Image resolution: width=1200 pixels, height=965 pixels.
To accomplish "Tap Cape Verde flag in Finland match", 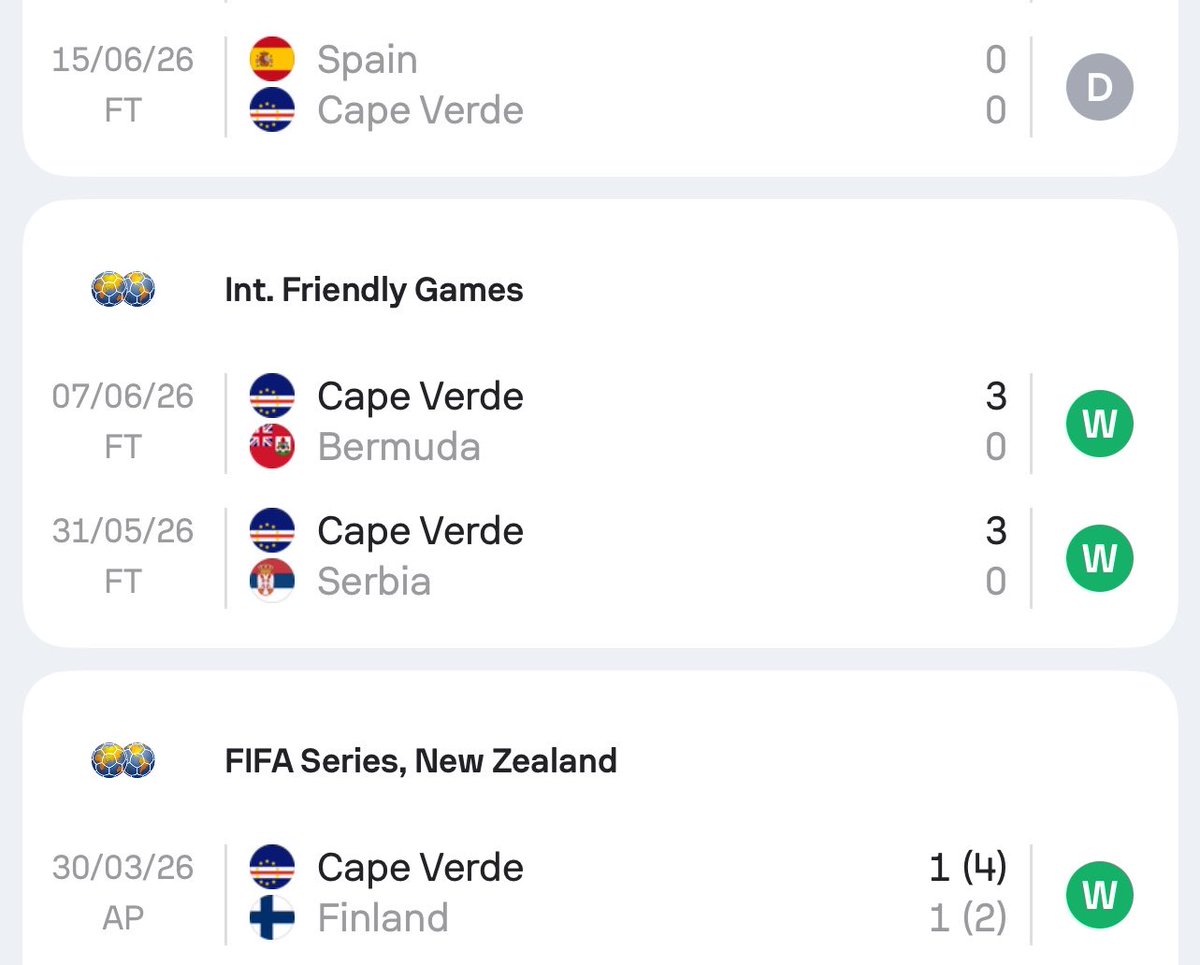I will [x=272, y=867].
